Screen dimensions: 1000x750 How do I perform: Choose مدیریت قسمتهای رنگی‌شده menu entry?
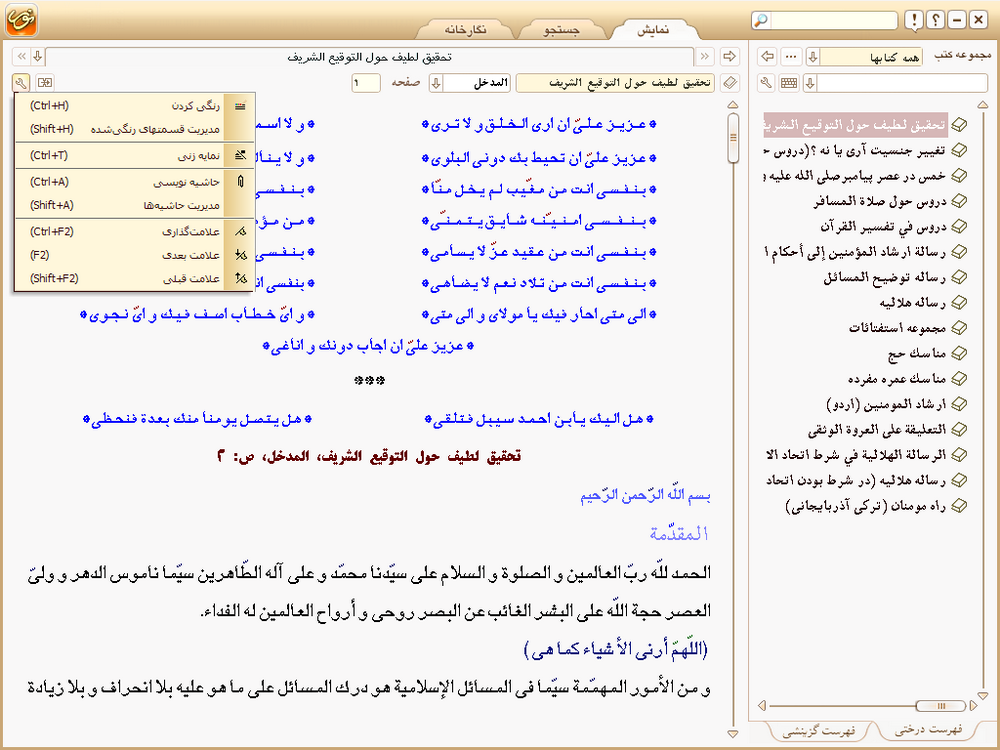pos(135,129)
